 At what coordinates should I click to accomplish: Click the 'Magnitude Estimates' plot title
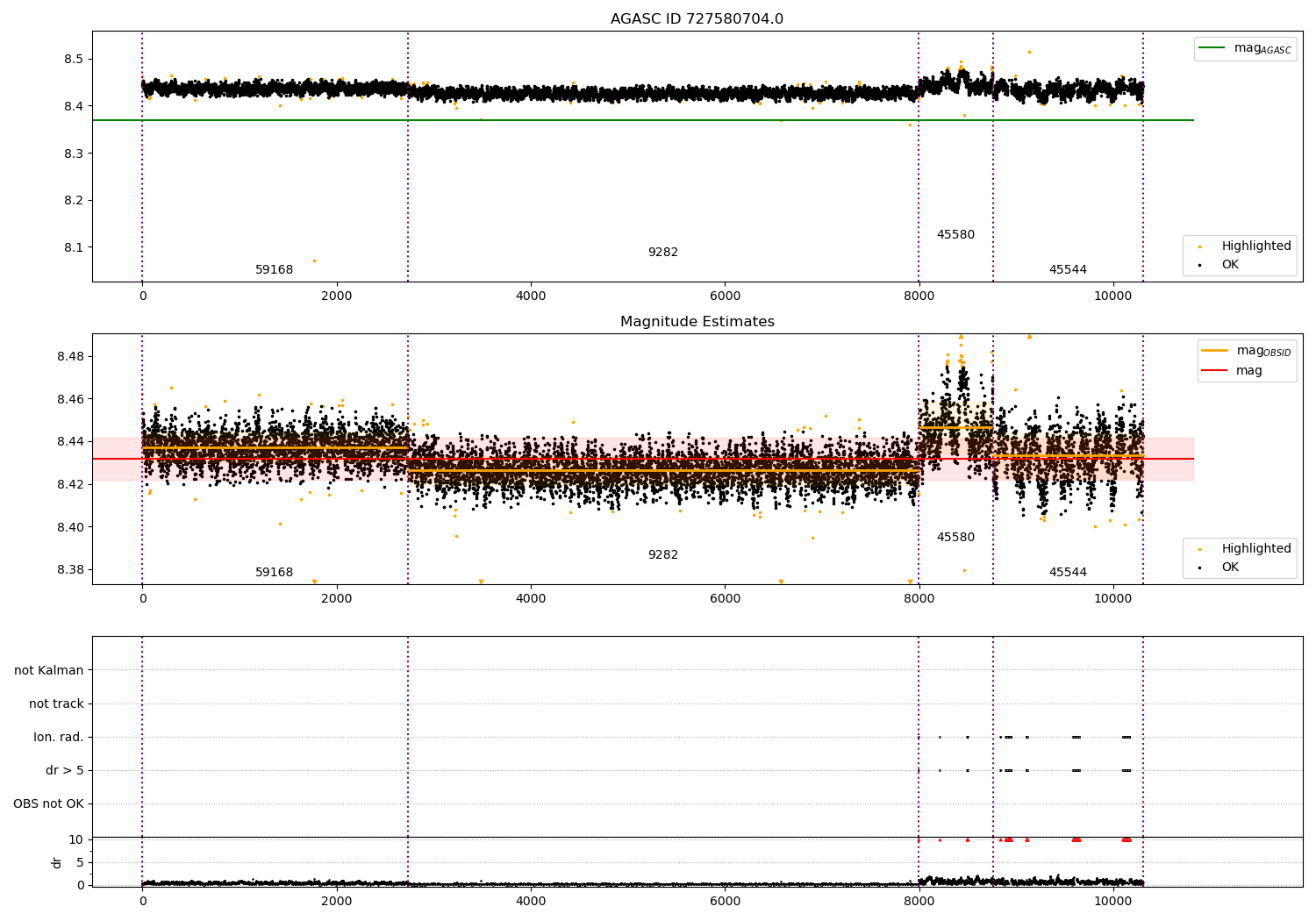[697, 322]
